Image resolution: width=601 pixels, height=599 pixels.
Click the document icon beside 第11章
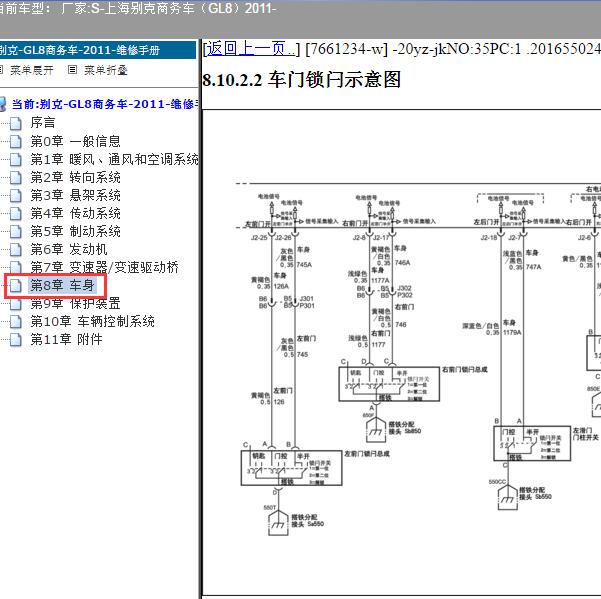point(16,340)
